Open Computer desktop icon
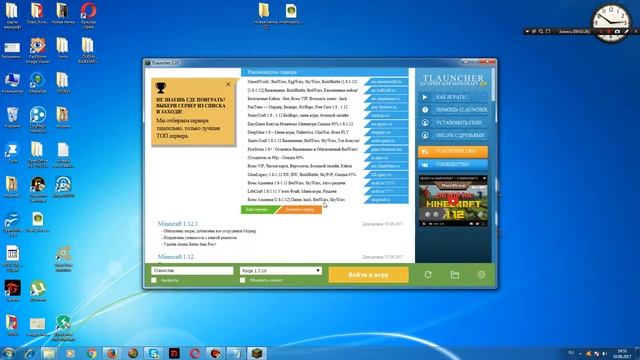 tap(12, 83)
